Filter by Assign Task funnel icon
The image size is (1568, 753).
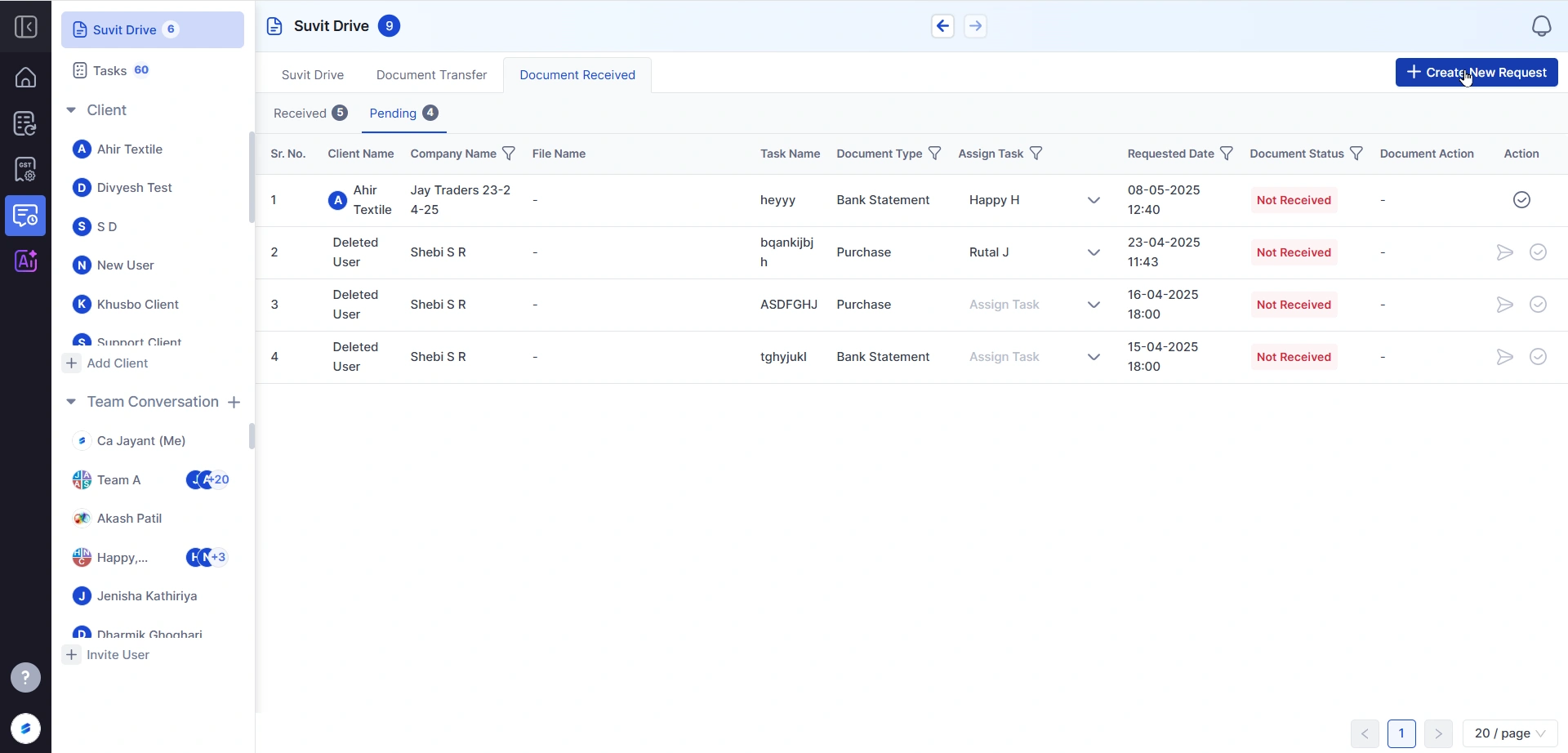pyautogui.click(x=1036, y=154)
